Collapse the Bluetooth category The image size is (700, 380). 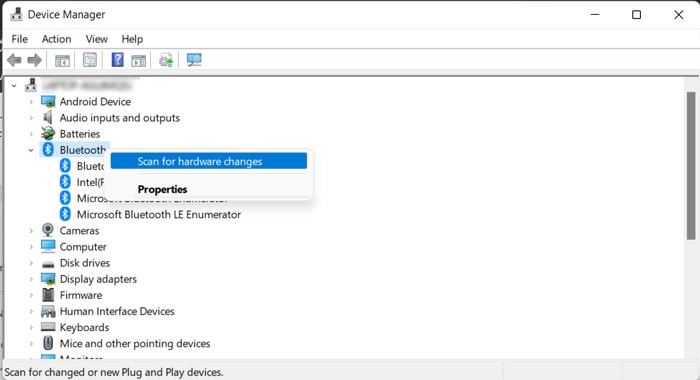click(x=31, y=150)
